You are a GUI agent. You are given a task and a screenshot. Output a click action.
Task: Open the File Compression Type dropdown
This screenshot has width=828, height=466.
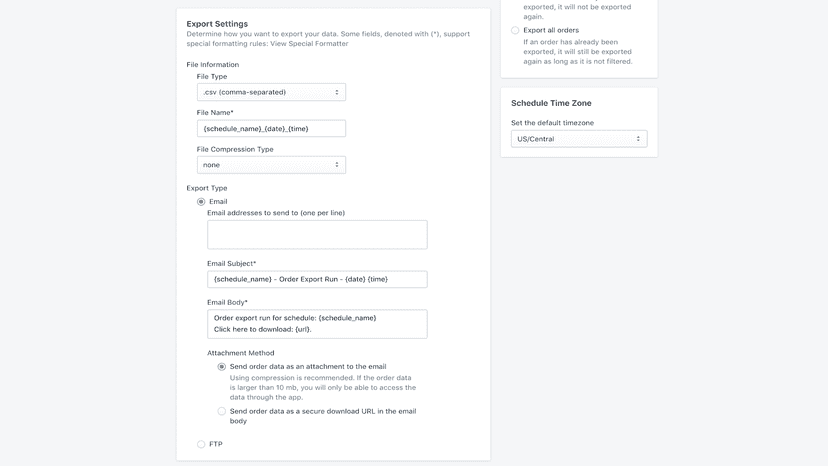(x=271, y=165)
